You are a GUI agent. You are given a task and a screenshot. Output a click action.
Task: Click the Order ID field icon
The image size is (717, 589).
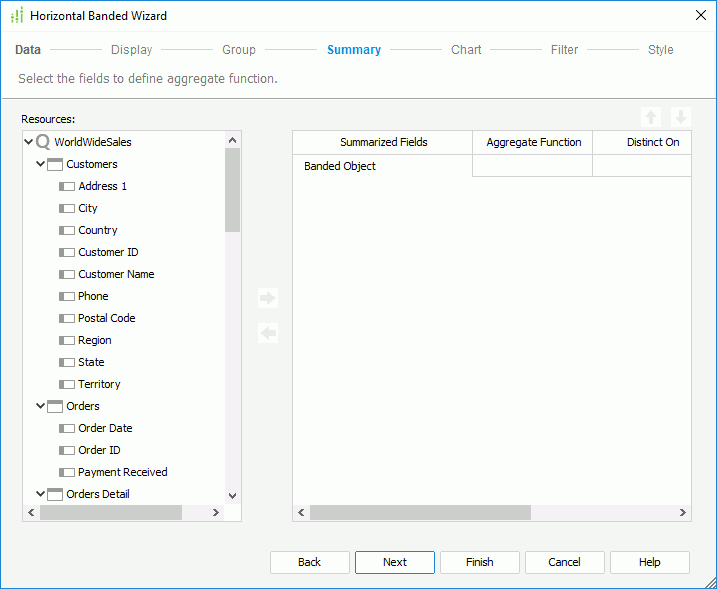click(67, 450)
